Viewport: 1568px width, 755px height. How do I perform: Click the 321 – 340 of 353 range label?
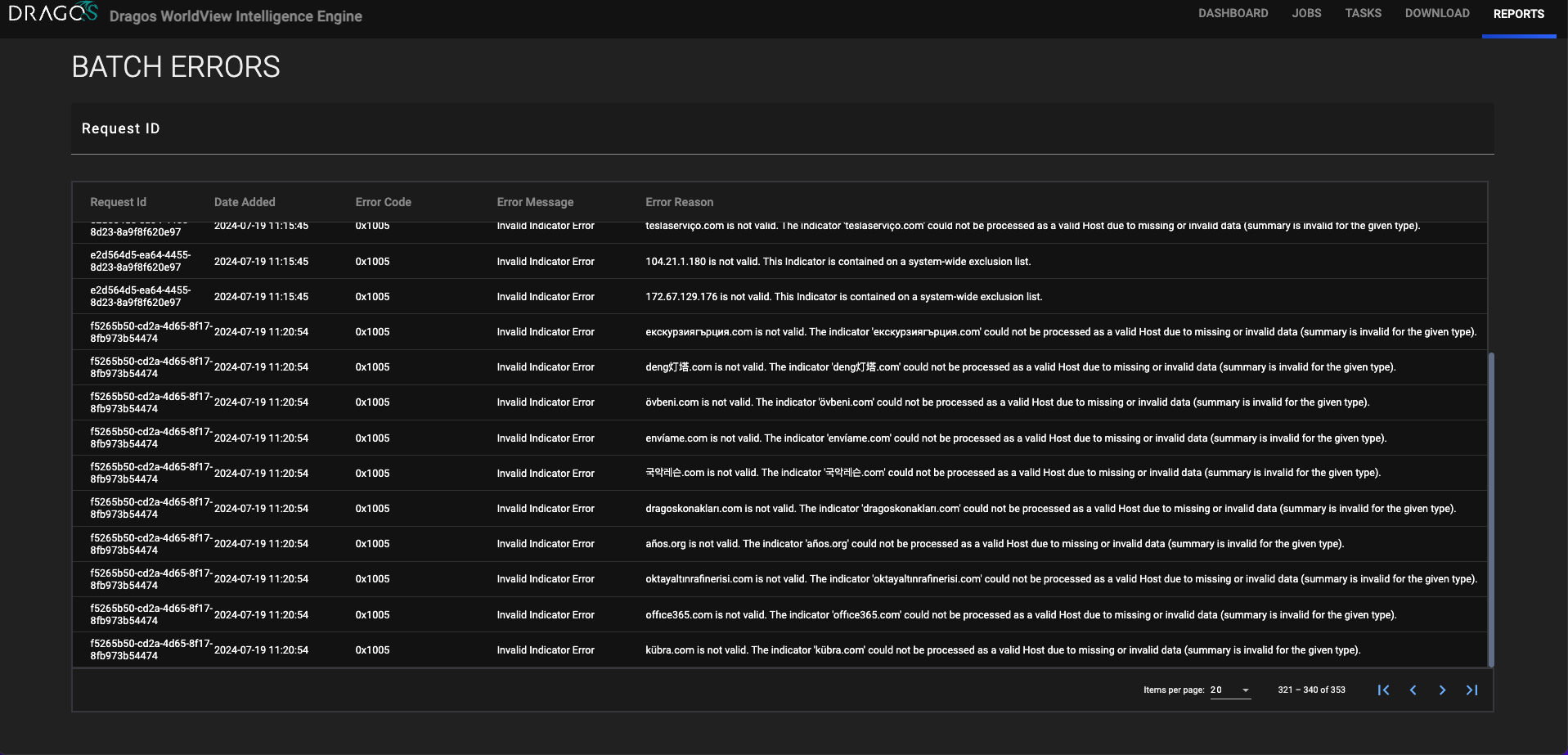[1311, 690]
